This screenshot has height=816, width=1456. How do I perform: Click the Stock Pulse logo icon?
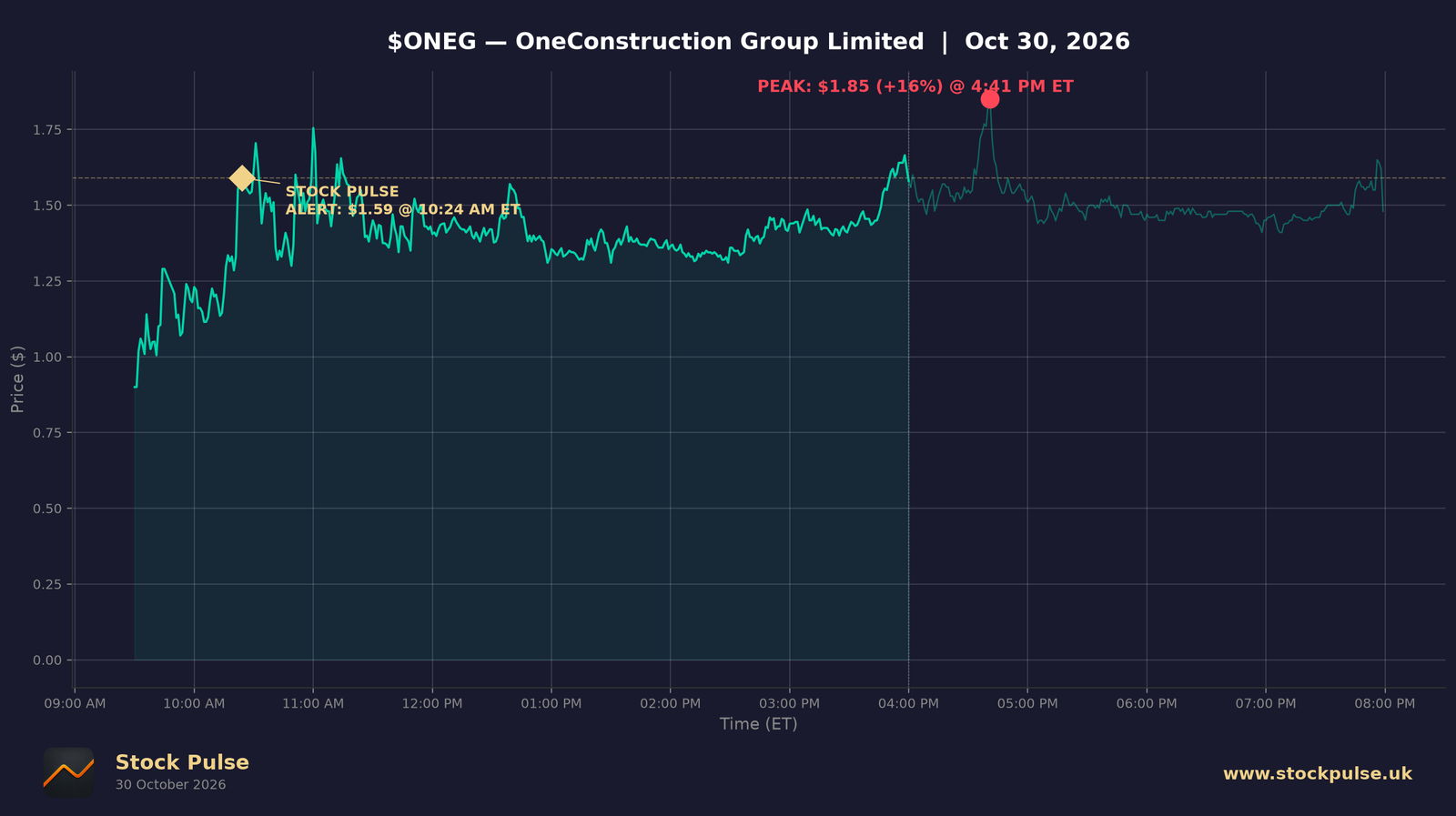tap(68, 773)
